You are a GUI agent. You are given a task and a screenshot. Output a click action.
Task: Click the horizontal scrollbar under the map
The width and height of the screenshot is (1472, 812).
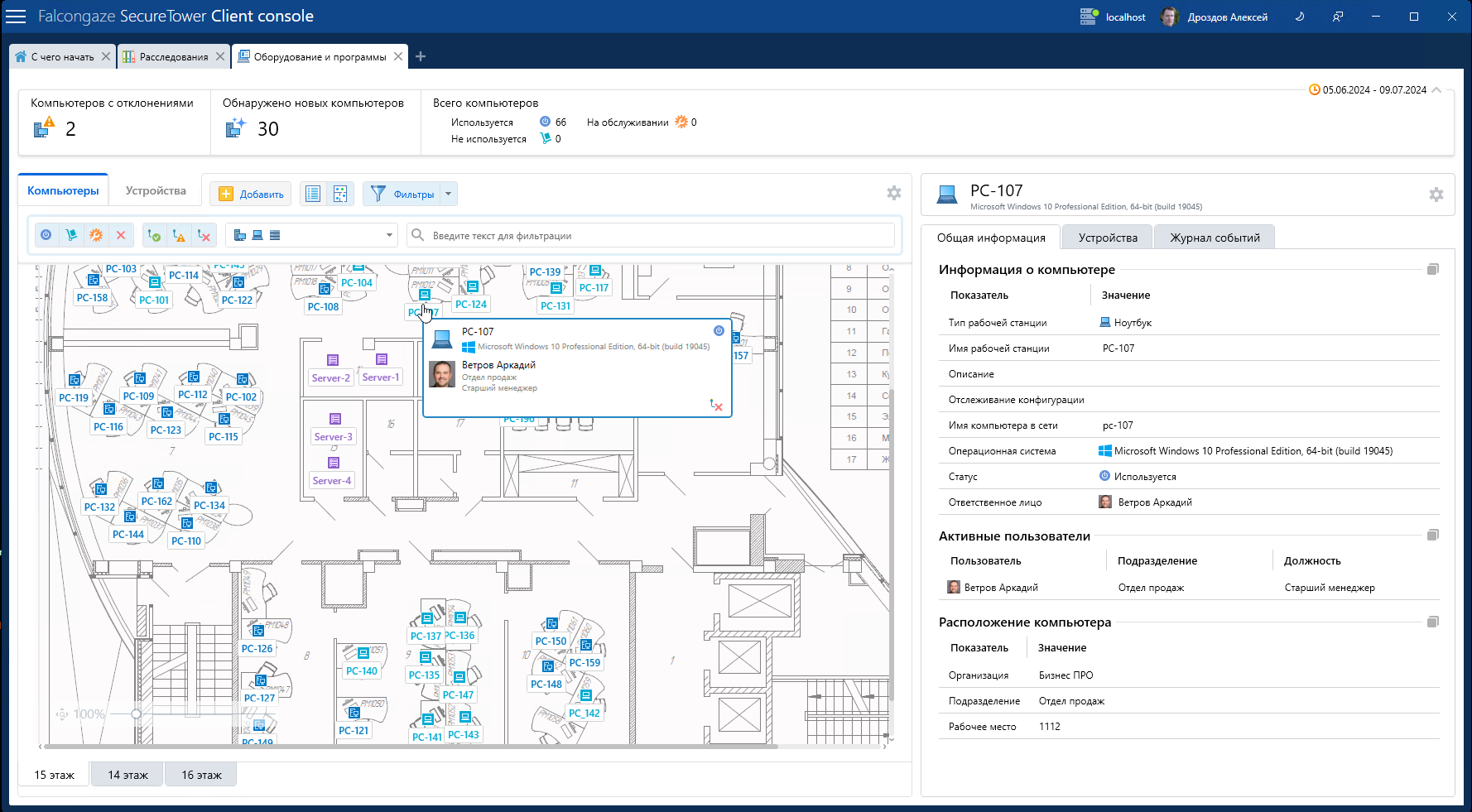[410, 746]
